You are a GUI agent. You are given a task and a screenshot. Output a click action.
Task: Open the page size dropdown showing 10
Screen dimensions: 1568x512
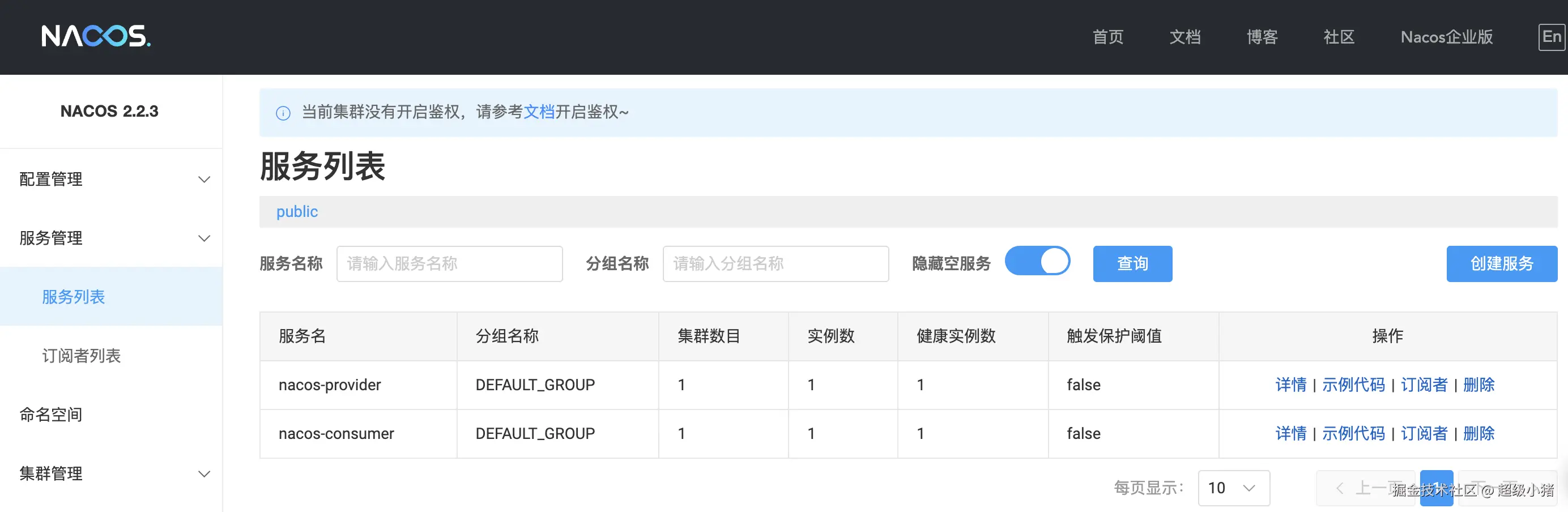[1233, 488]
